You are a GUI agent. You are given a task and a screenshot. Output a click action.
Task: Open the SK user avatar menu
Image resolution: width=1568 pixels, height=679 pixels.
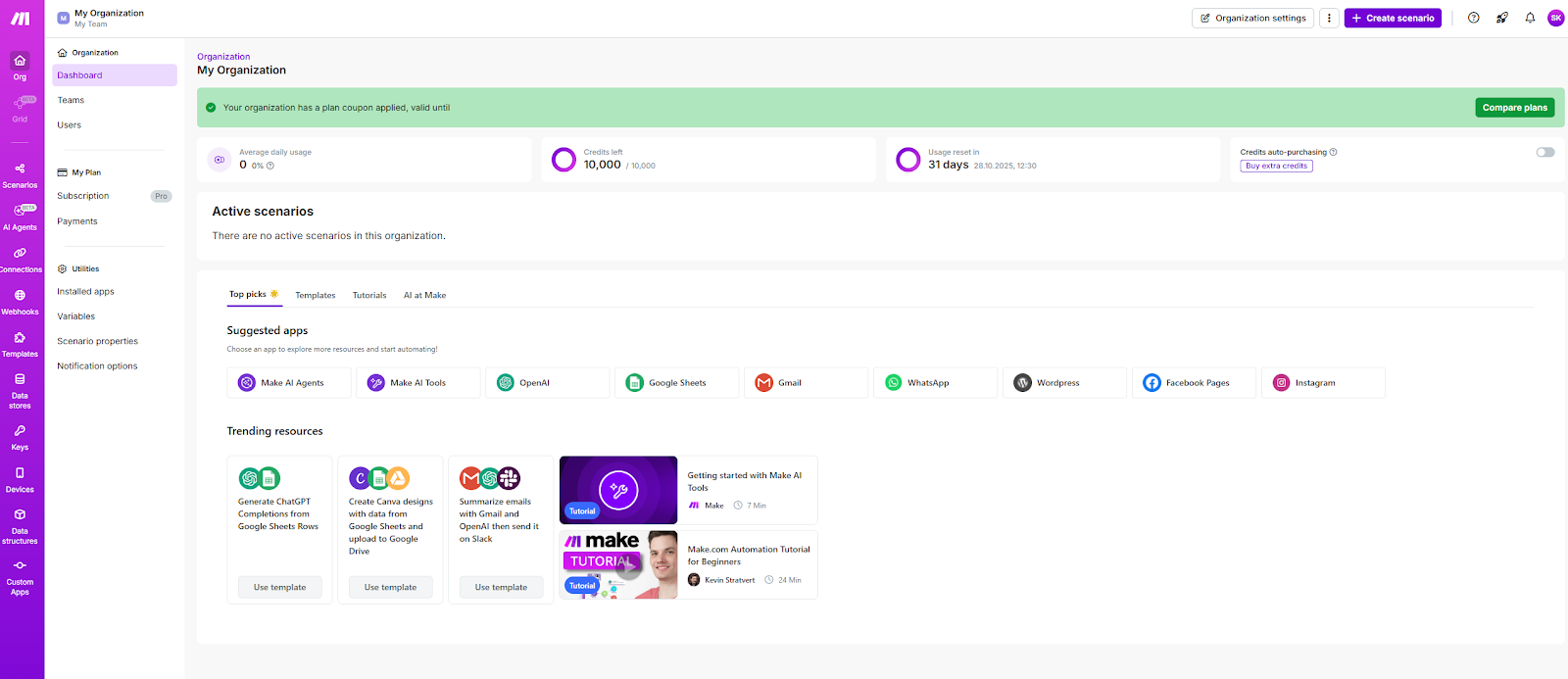tap(1555, 18)
